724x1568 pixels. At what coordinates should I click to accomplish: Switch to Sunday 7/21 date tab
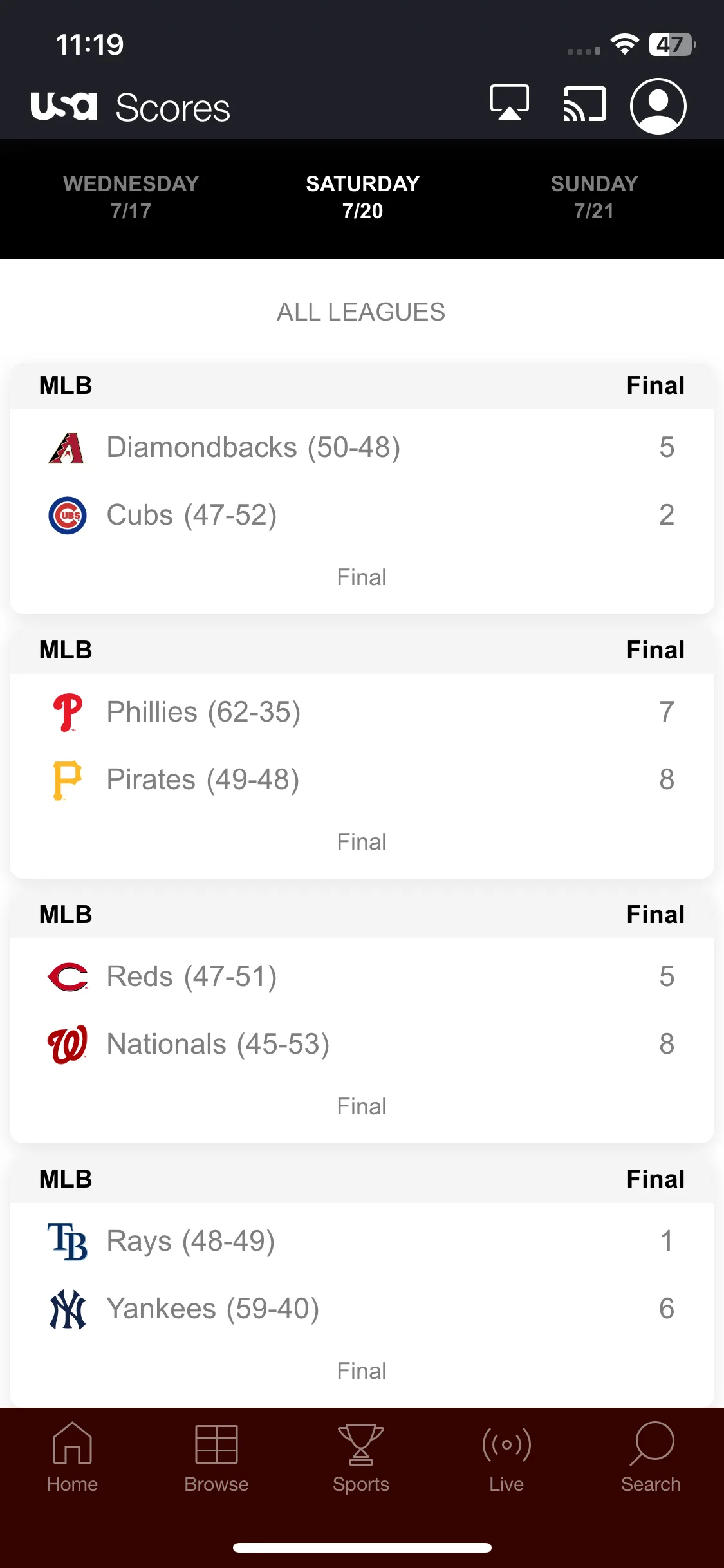point(594,197)
